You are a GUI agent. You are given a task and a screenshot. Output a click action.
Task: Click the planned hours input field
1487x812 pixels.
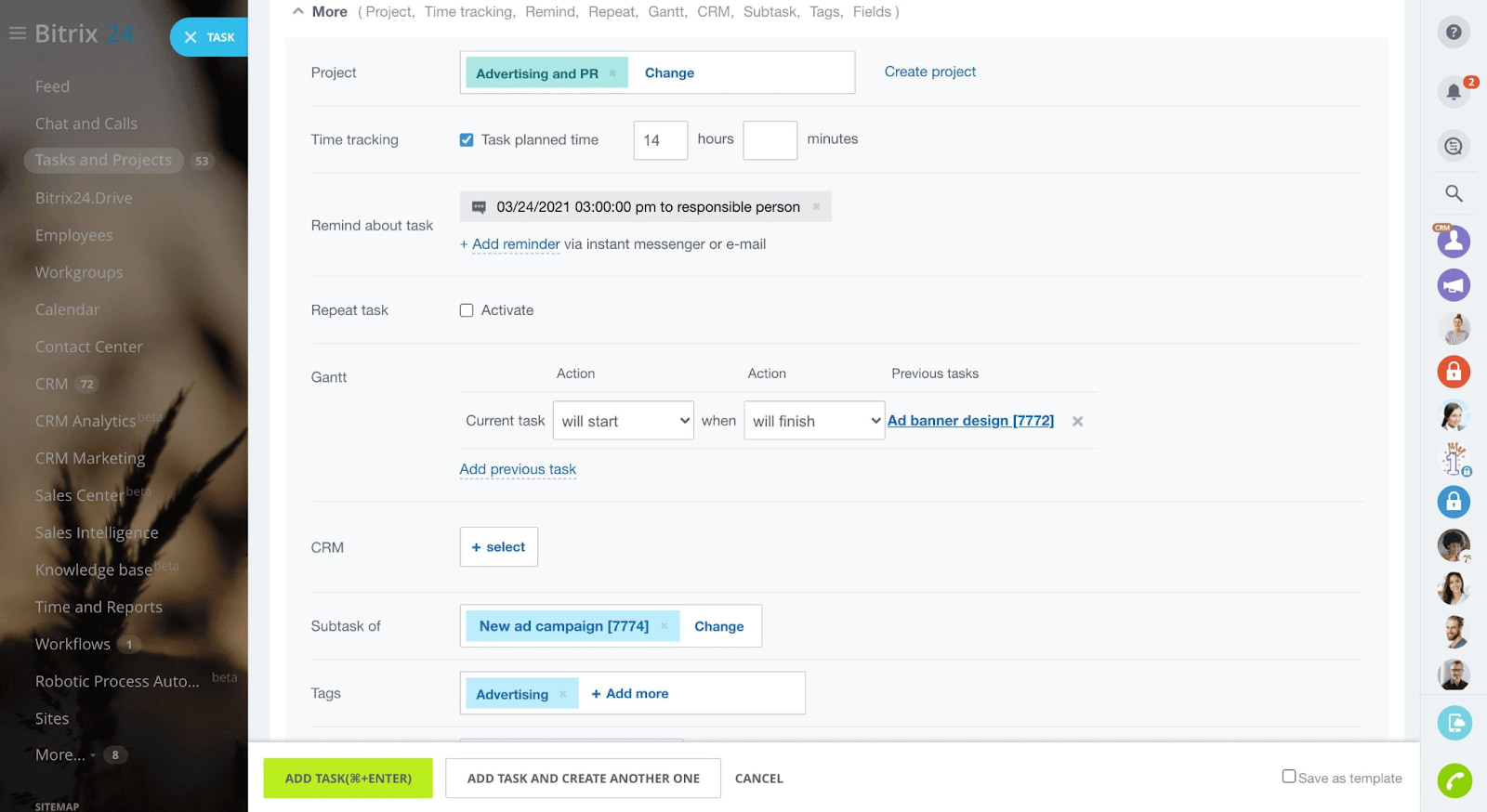(660, 140)
